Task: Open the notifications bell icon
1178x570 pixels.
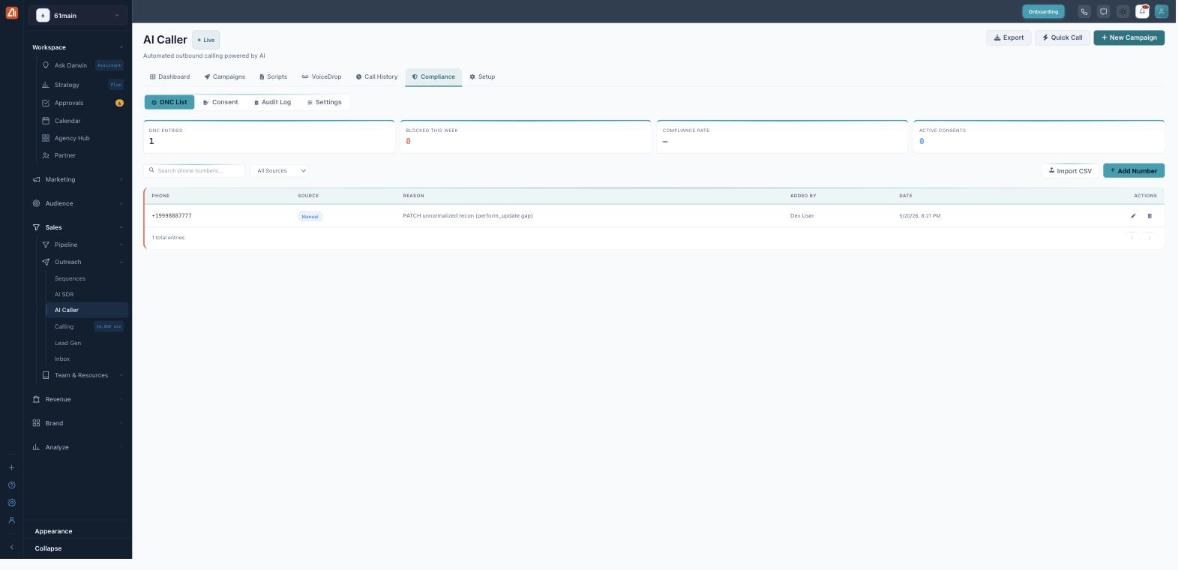Action: coord(1142,11)
